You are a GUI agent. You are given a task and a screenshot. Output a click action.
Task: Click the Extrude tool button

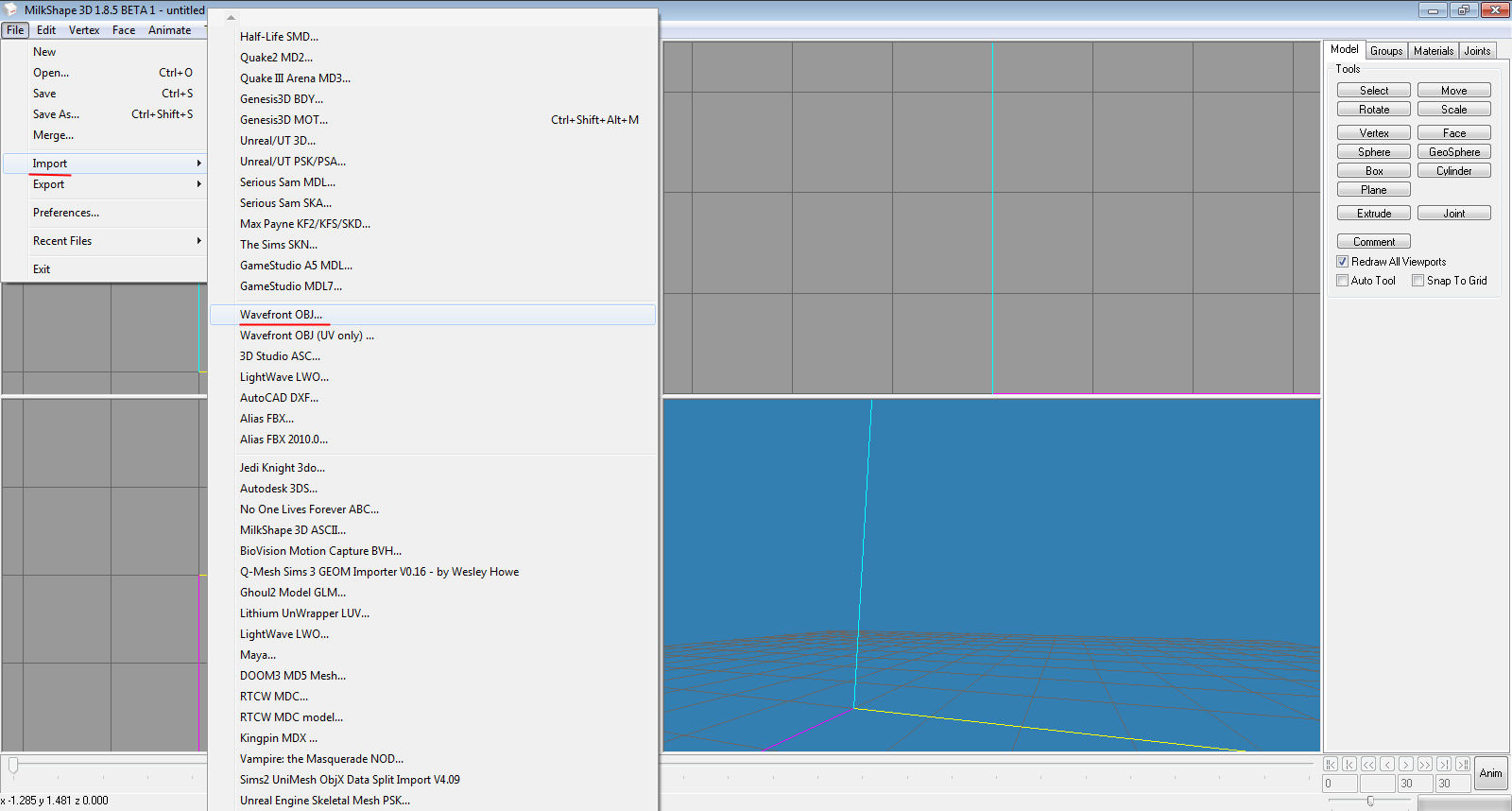[x=1374, y=214]
